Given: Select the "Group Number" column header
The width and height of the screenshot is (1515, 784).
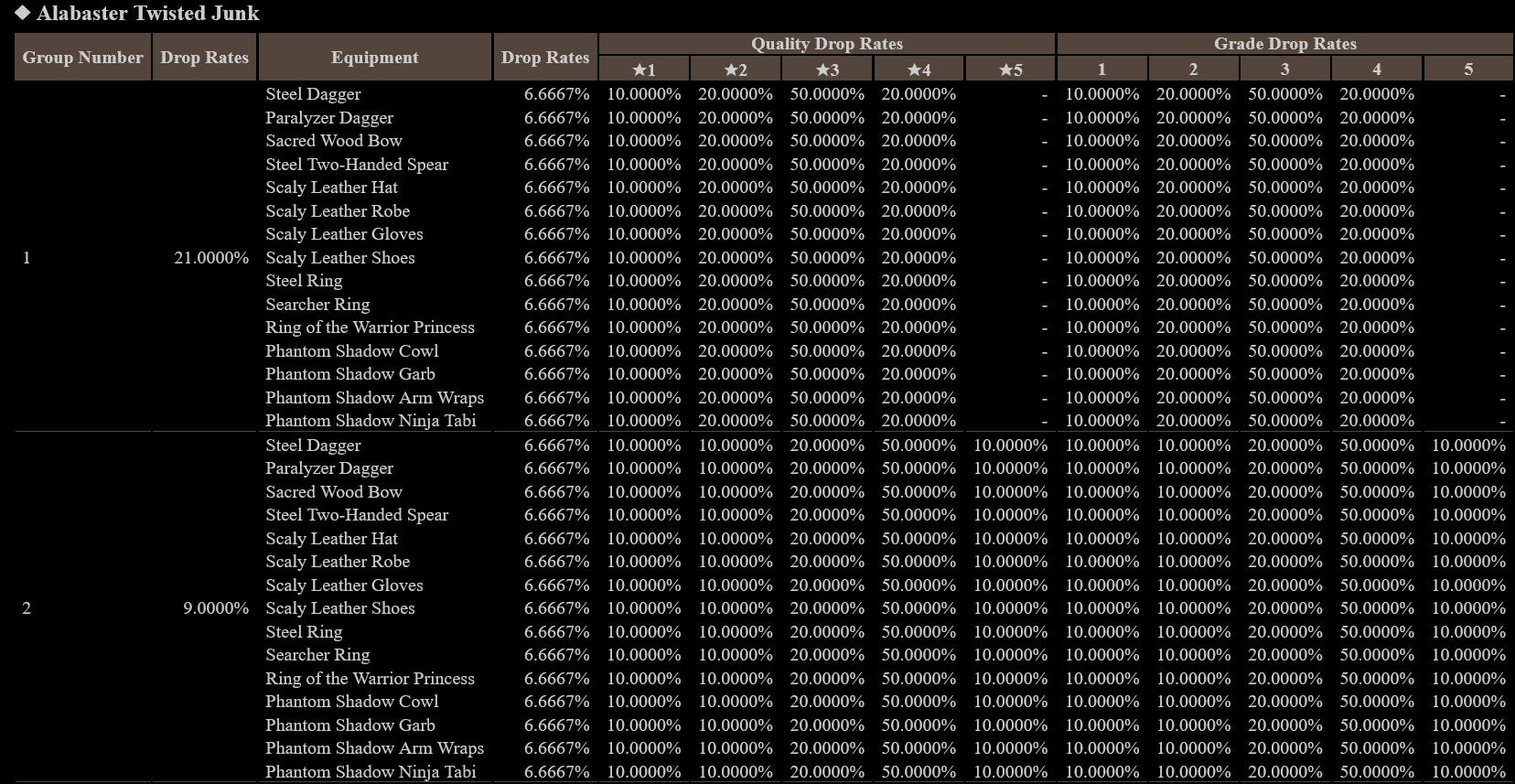Looking at the screenshot, I should 83,57.
